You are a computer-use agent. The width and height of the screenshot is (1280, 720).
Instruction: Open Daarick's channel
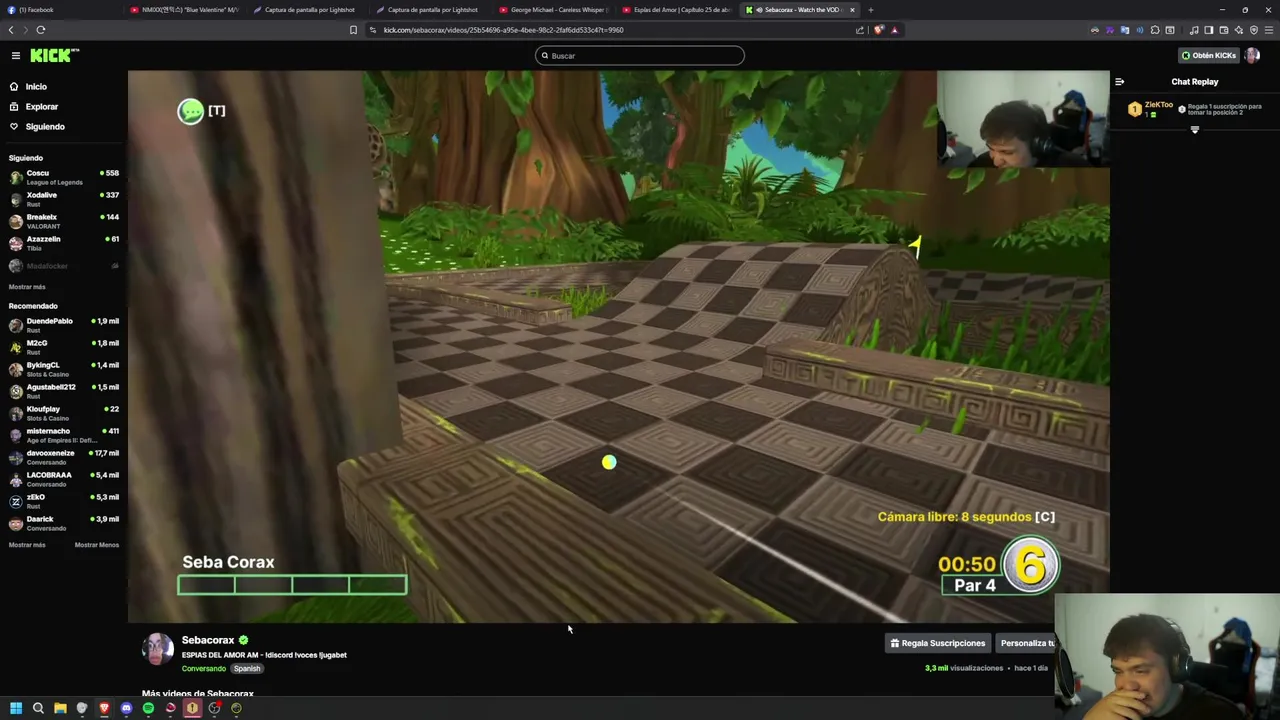coord(62,523)
